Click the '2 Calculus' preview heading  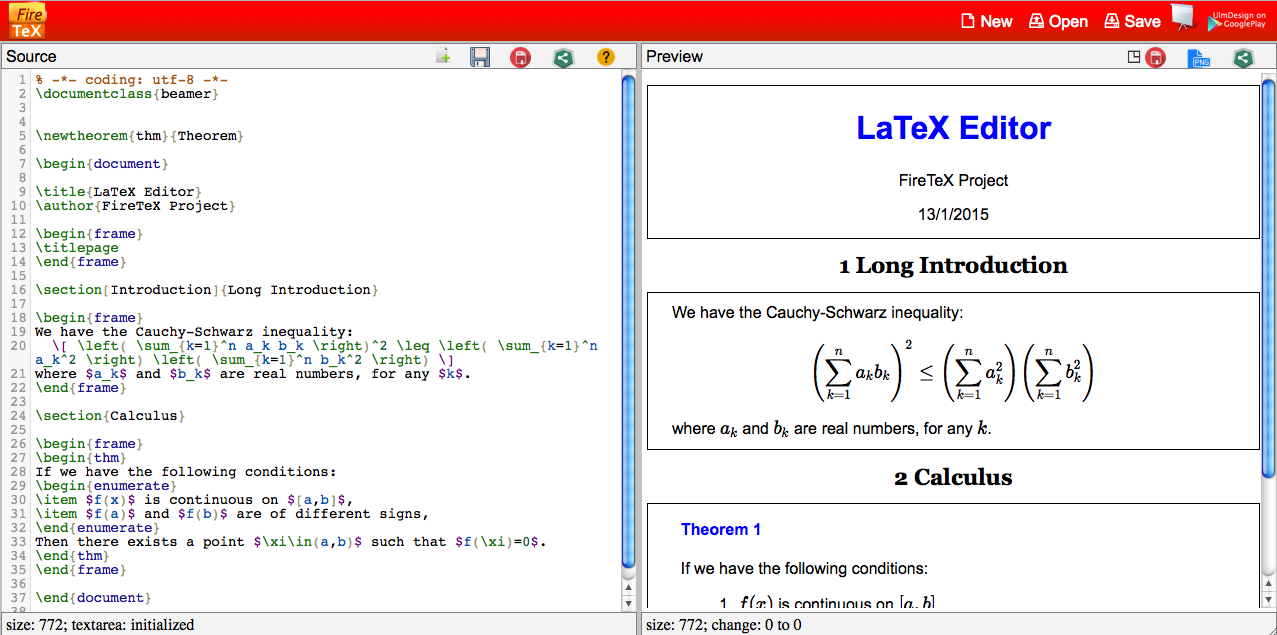[x=953, y=478]
